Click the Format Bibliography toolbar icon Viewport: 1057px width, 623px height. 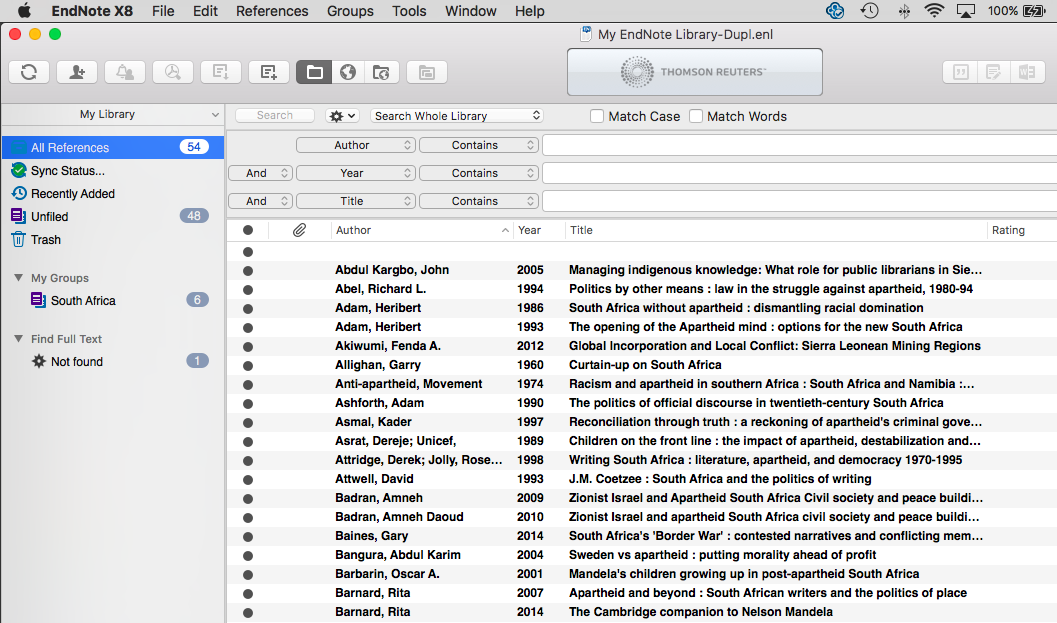[994, 72]
